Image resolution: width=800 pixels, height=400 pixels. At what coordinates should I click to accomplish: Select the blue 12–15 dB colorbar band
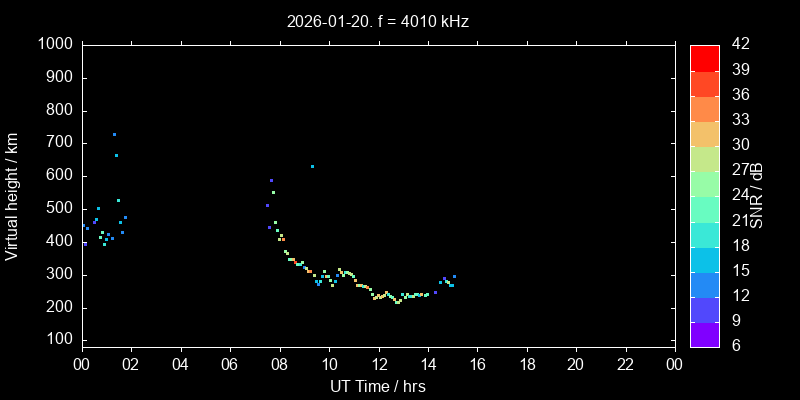click(x=704, y=284)
